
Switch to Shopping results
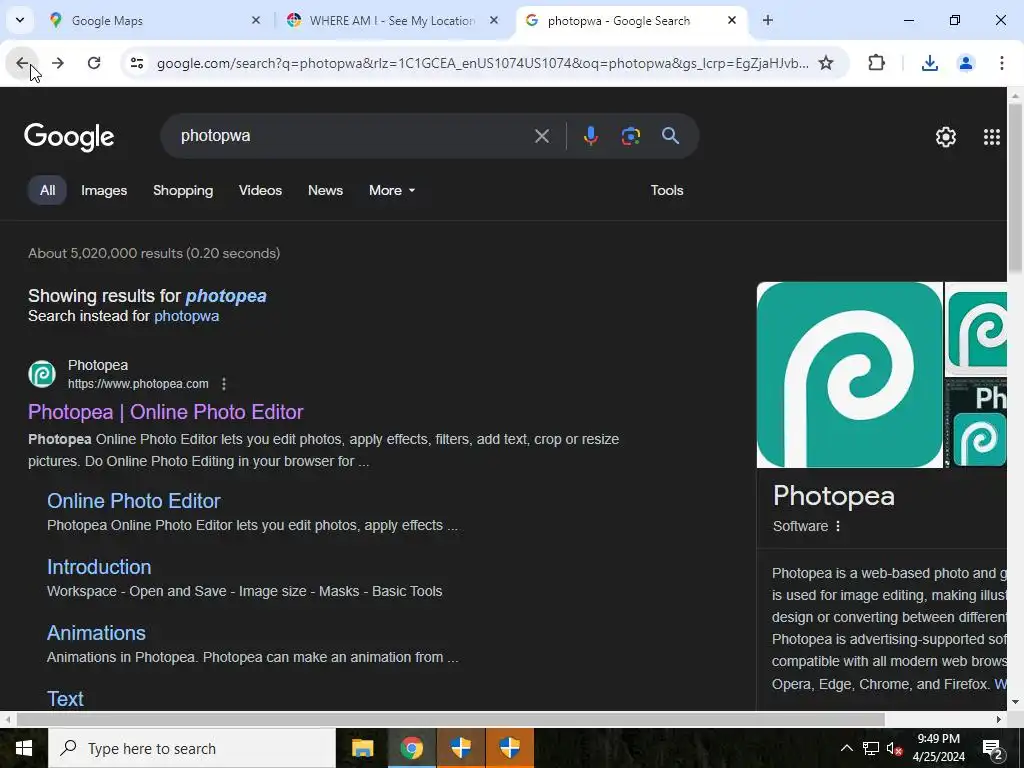pyautogui.click(x=183, y=190)
